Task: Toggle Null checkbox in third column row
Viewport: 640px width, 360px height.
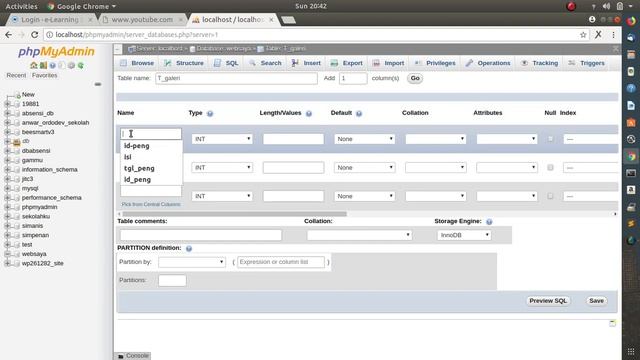Action: point(550,196)
